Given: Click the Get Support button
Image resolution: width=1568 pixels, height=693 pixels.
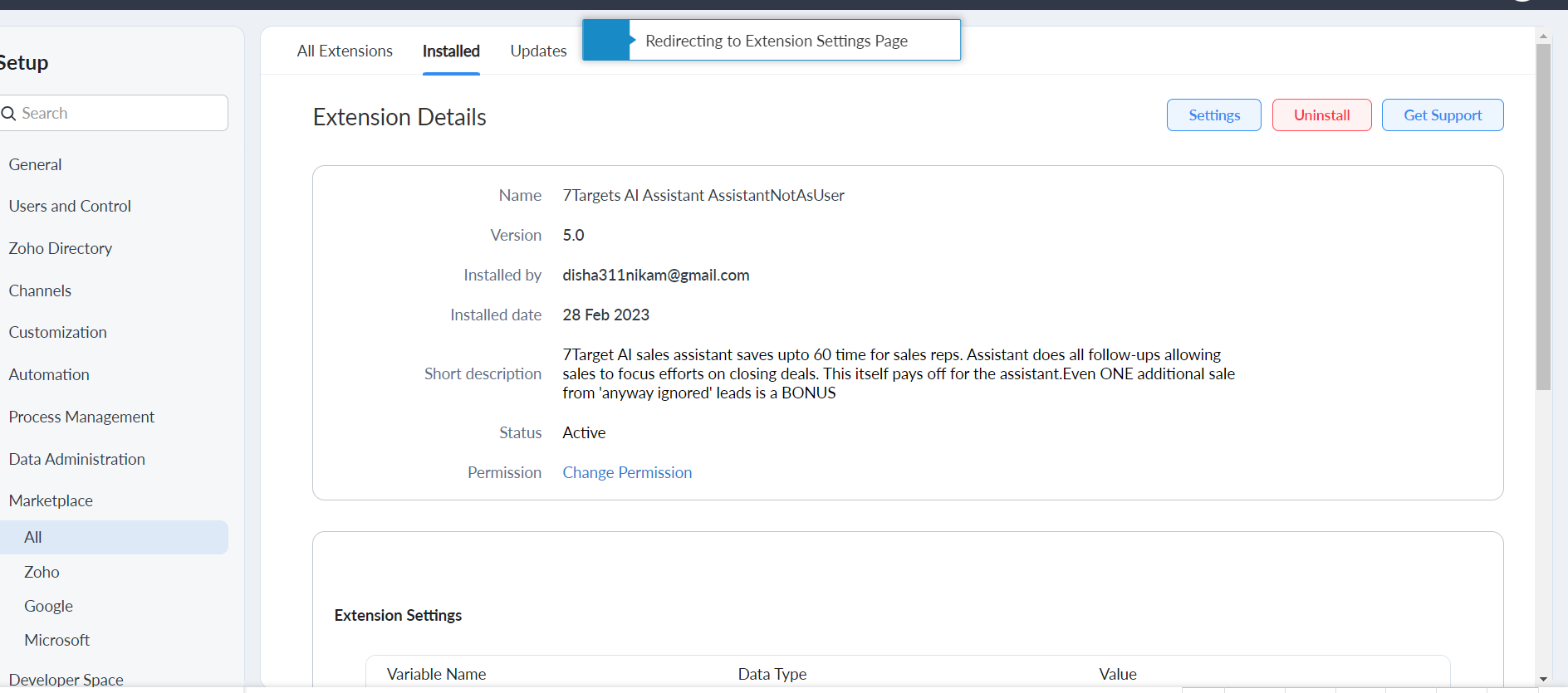Looking at the screenshot, I should [x=1442, y=115].
